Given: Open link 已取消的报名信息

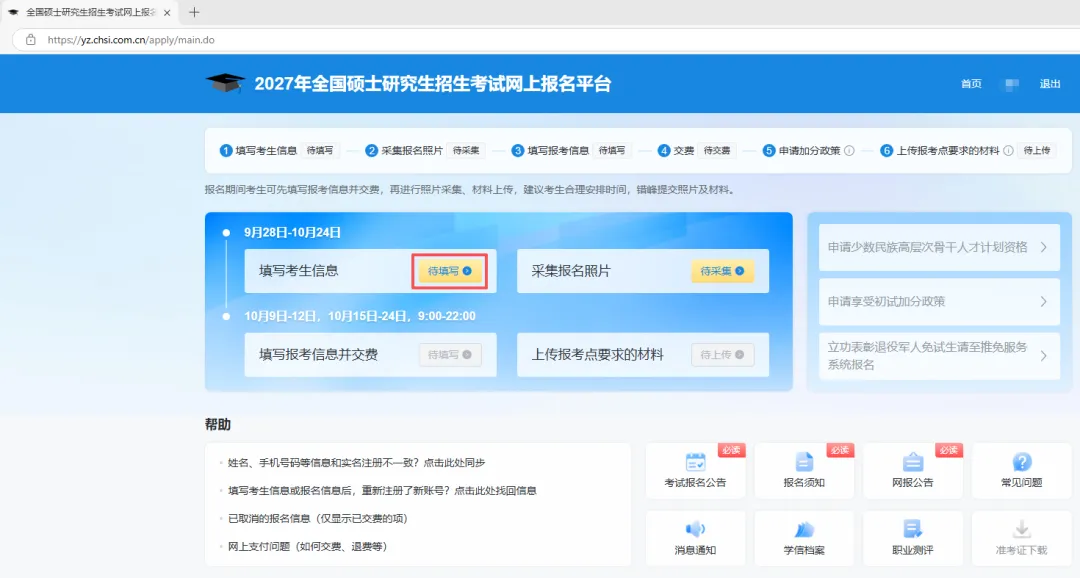Looking at the screenshot, I should tap(318, 519).
